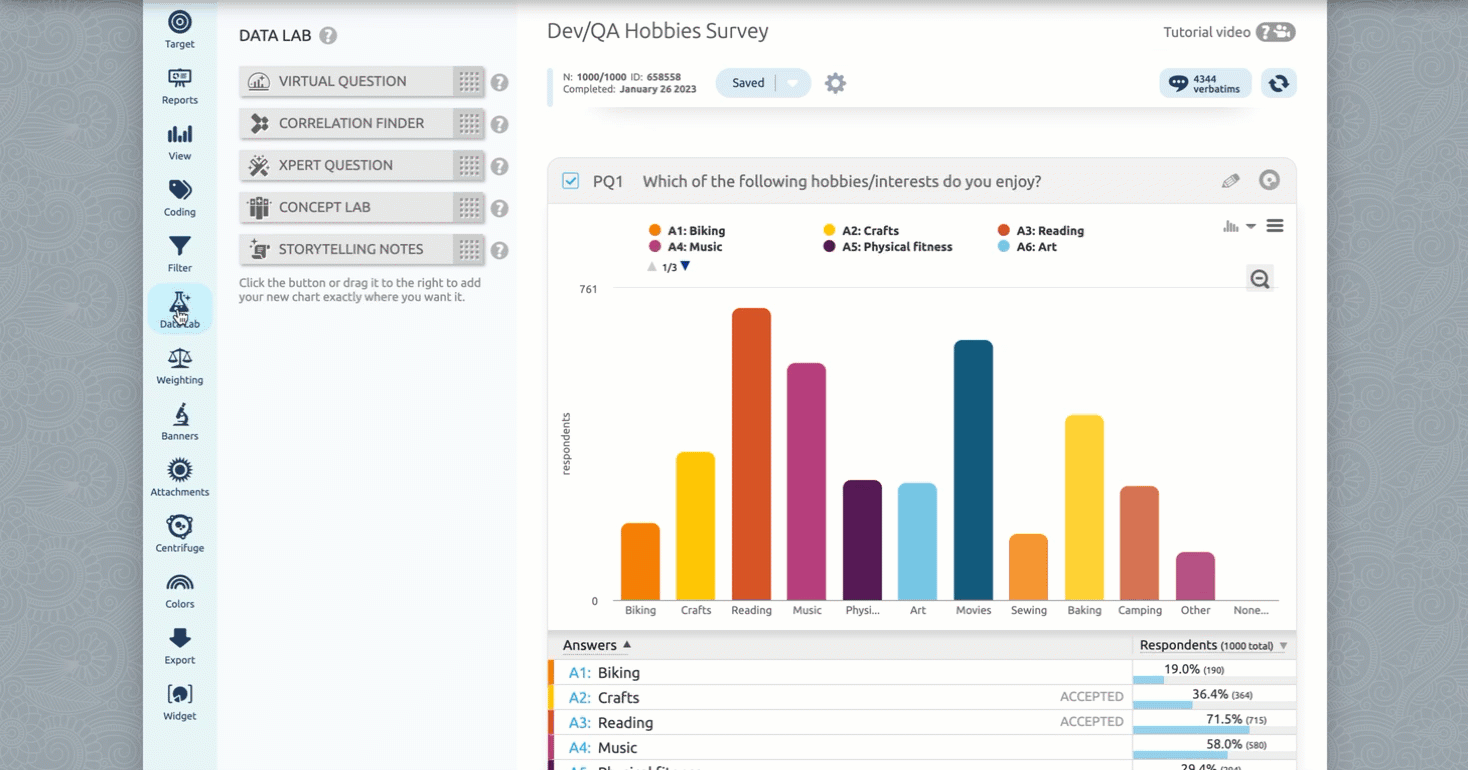
Task: Edit PQ1 question with pencil icon
Action: click(x=1230, y=181)
